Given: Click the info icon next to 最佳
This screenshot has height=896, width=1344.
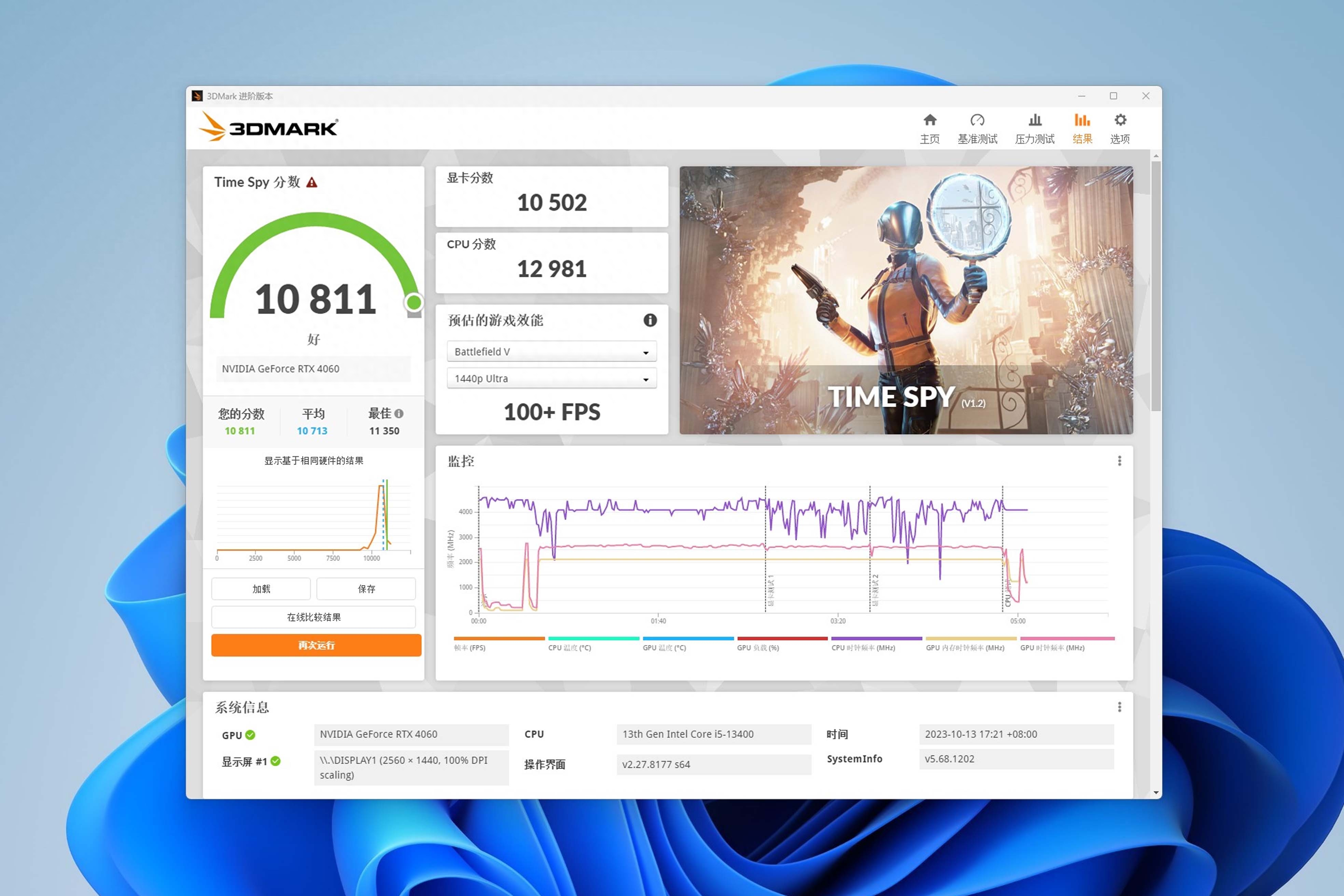Looking at the screenshot, I should [x=399, y=413].
